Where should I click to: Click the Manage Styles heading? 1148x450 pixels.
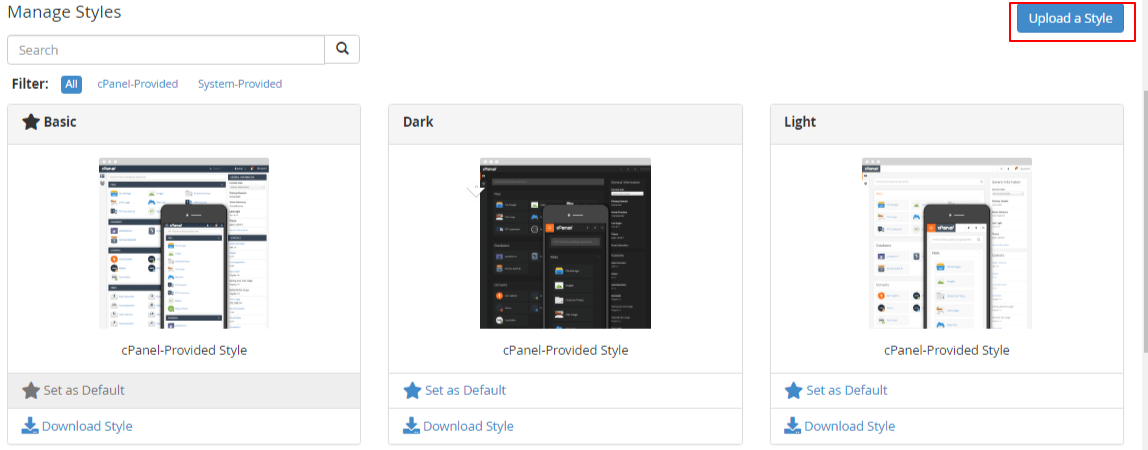tap(64, 12)
